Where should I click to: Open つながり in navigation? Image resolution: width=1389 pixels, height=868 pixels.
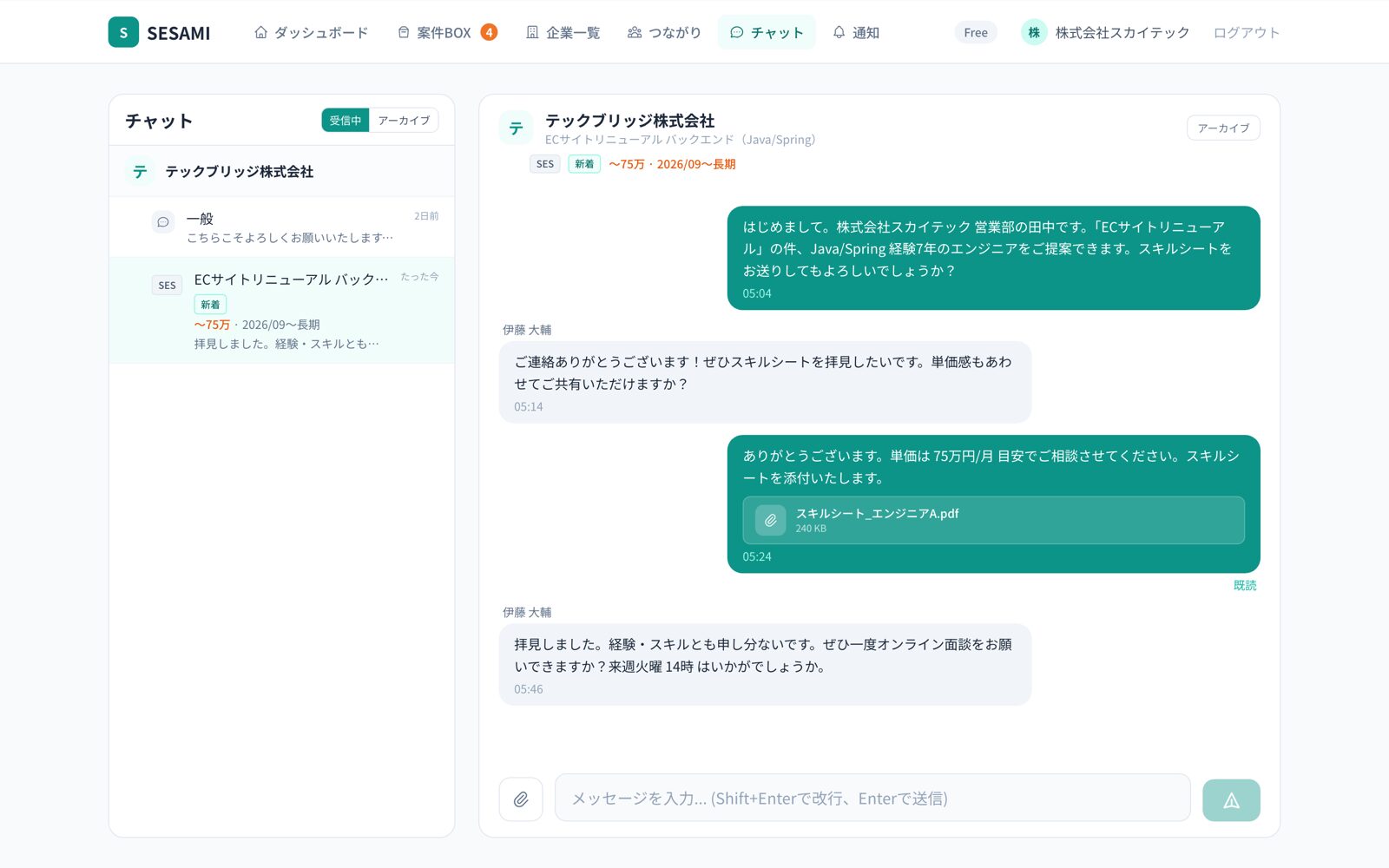pos(664,32)
